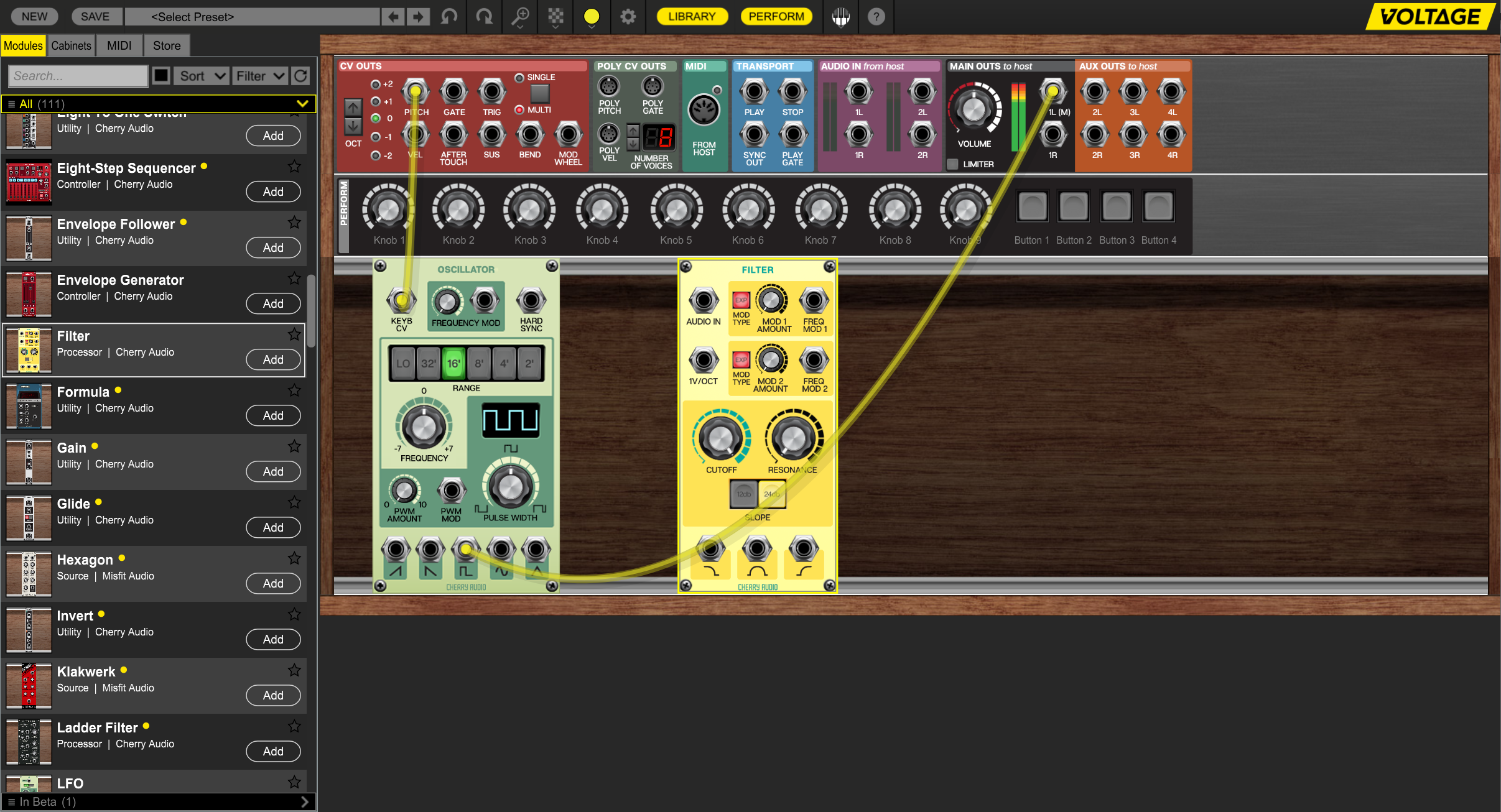Click the PERFORM button
The height and width of the screenshot is (812, 1501).
776,17
